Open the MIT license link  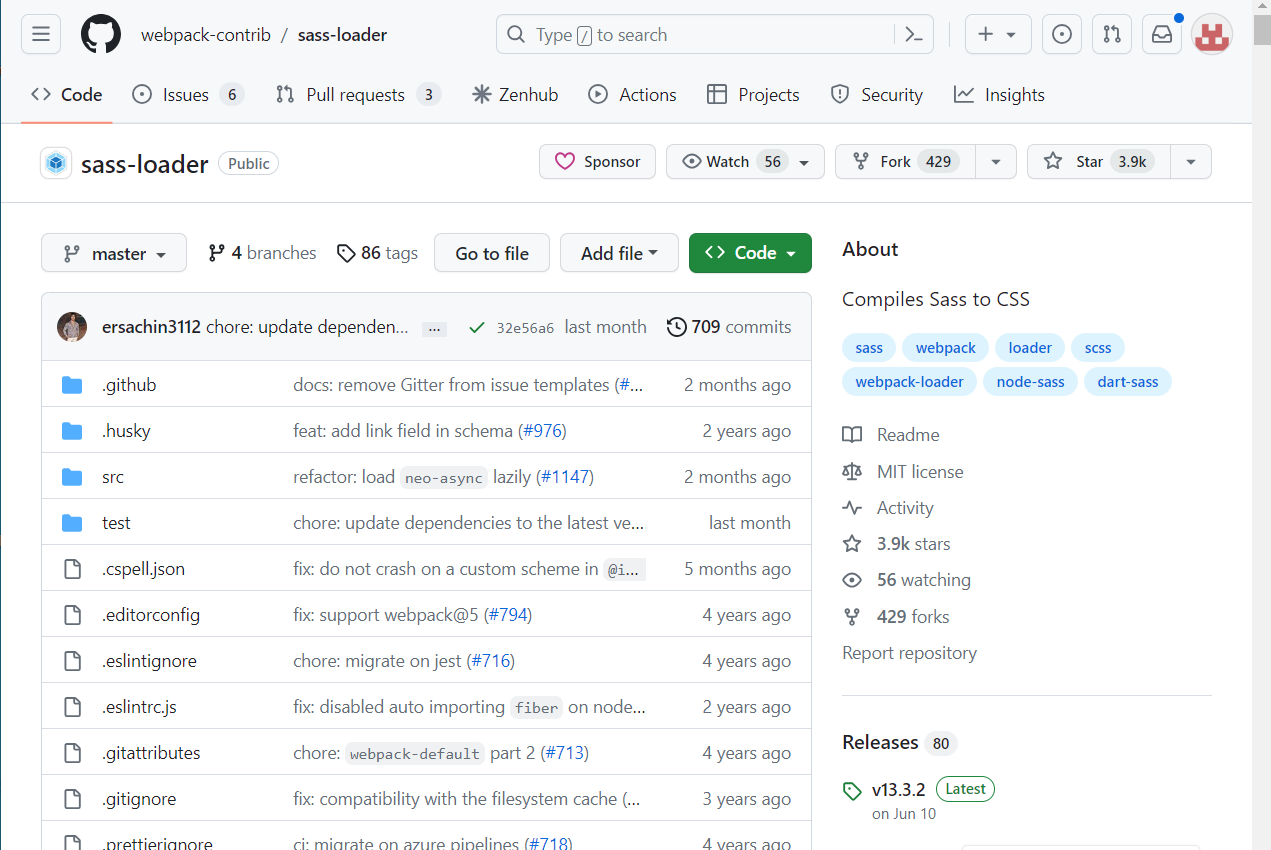(903, 471)
